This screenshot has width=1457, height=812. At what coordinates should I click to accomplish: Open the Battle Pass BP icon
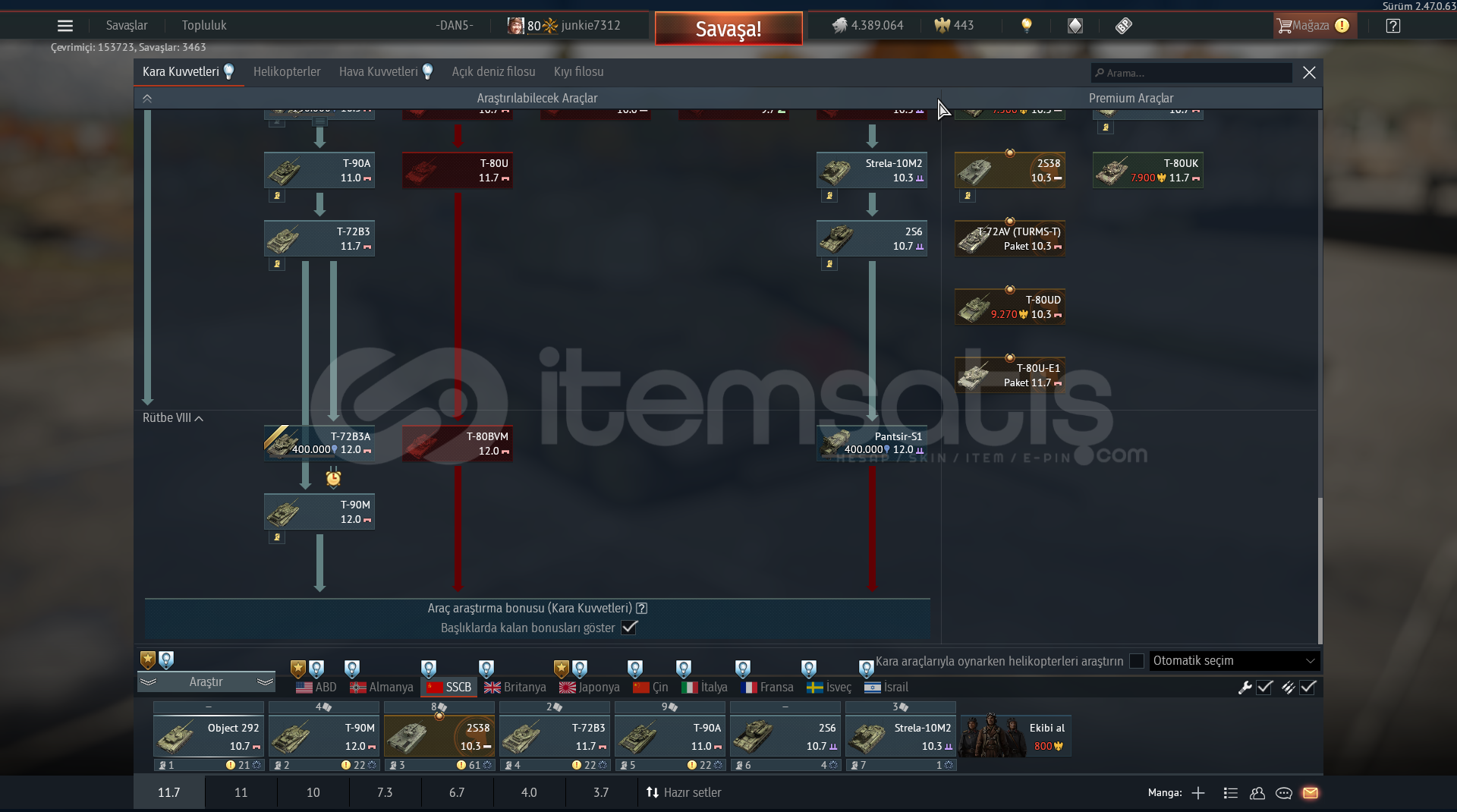pos(1124,26)
